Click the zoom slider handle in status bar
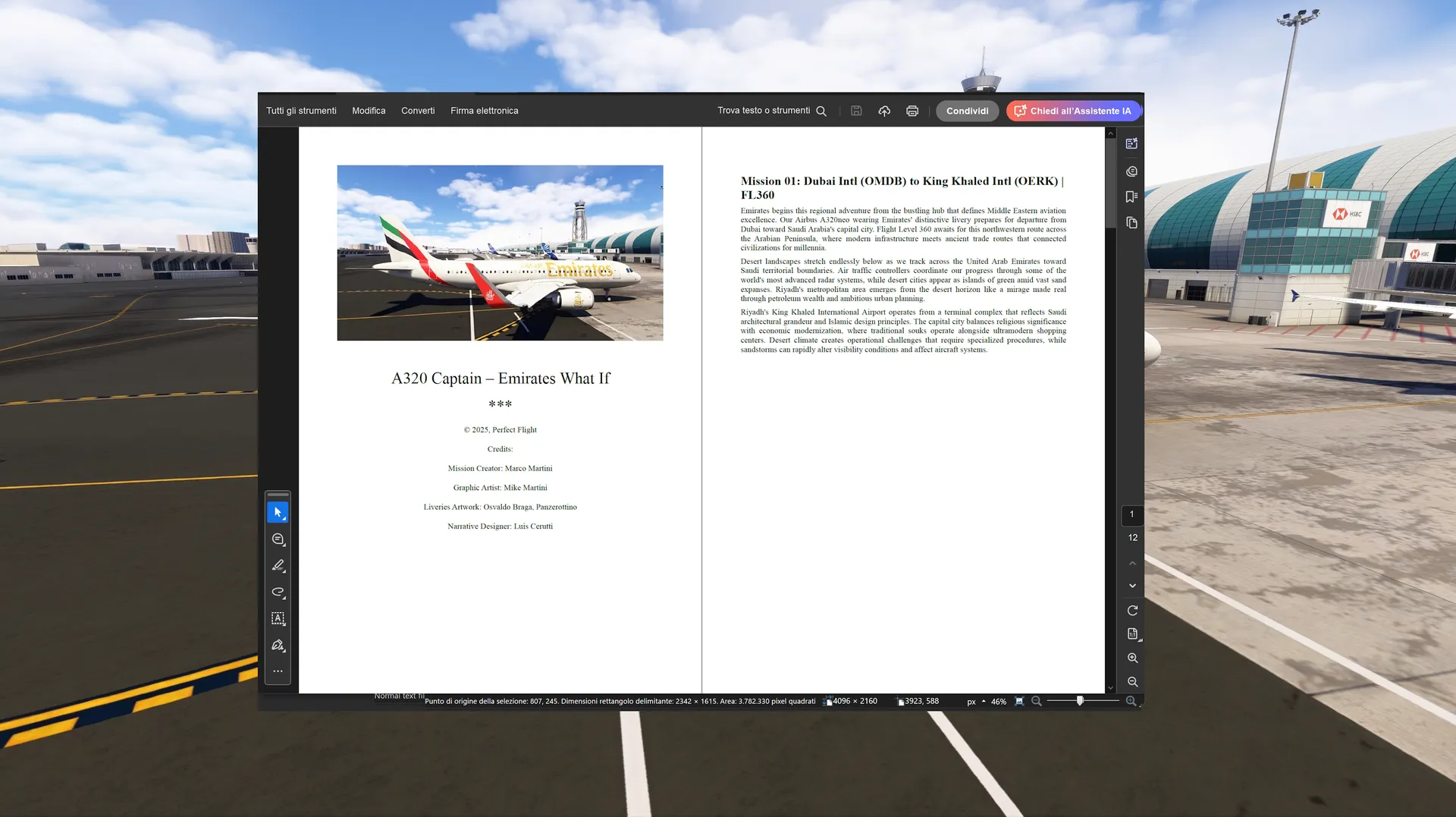 pyautogui.click(x=1080, y=702)
